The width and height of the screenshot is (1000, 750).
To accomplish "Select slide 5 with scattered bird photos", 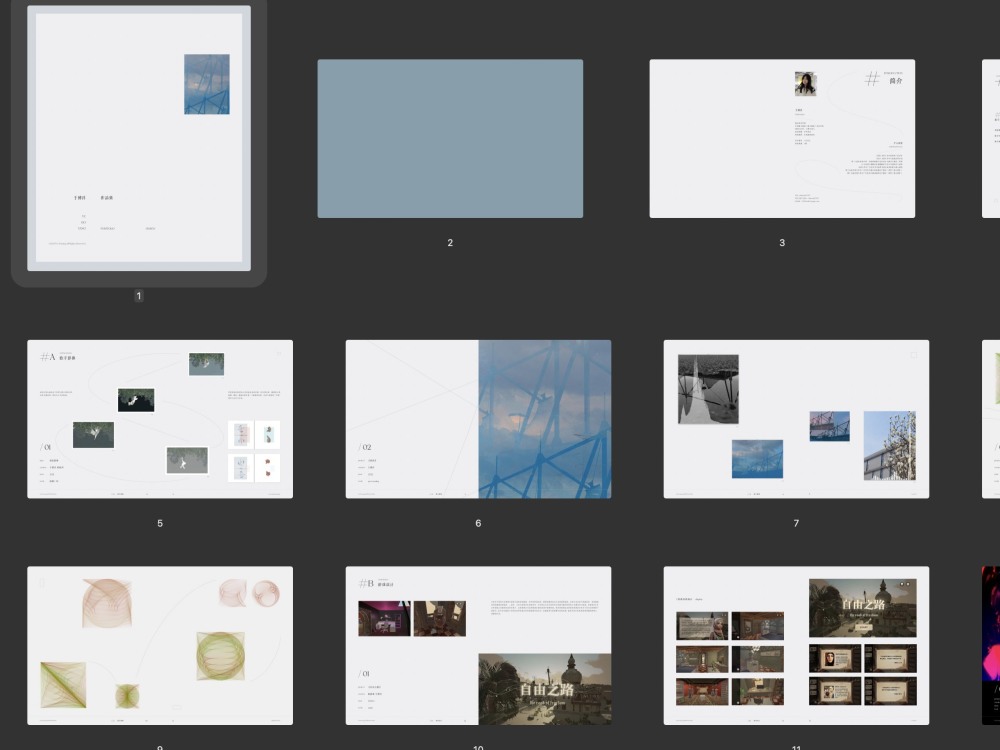I will coord(160,419).
